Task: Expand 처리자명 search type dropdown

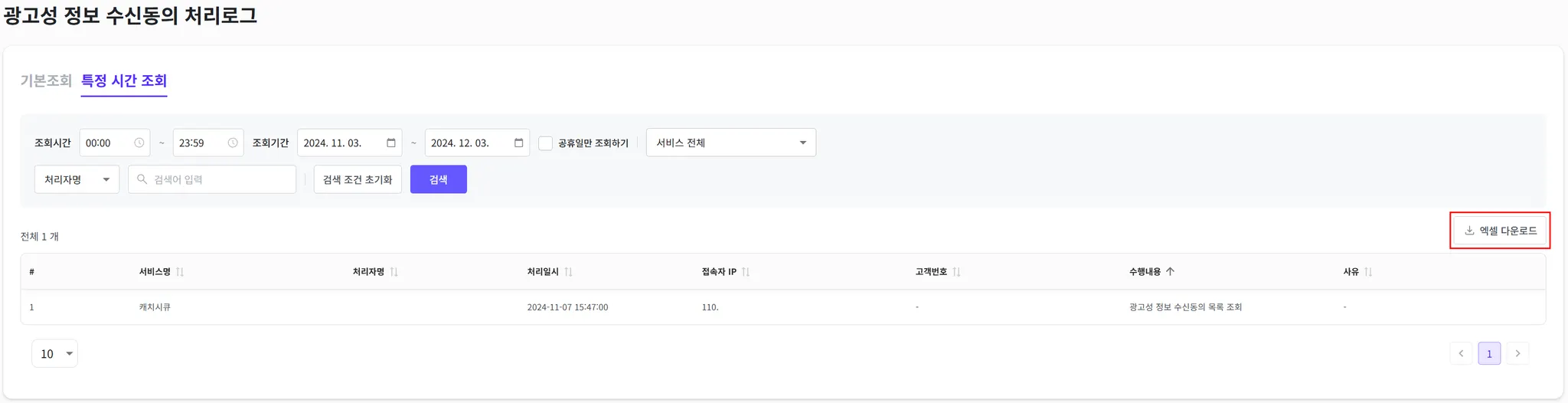Action: pos(77,180)
